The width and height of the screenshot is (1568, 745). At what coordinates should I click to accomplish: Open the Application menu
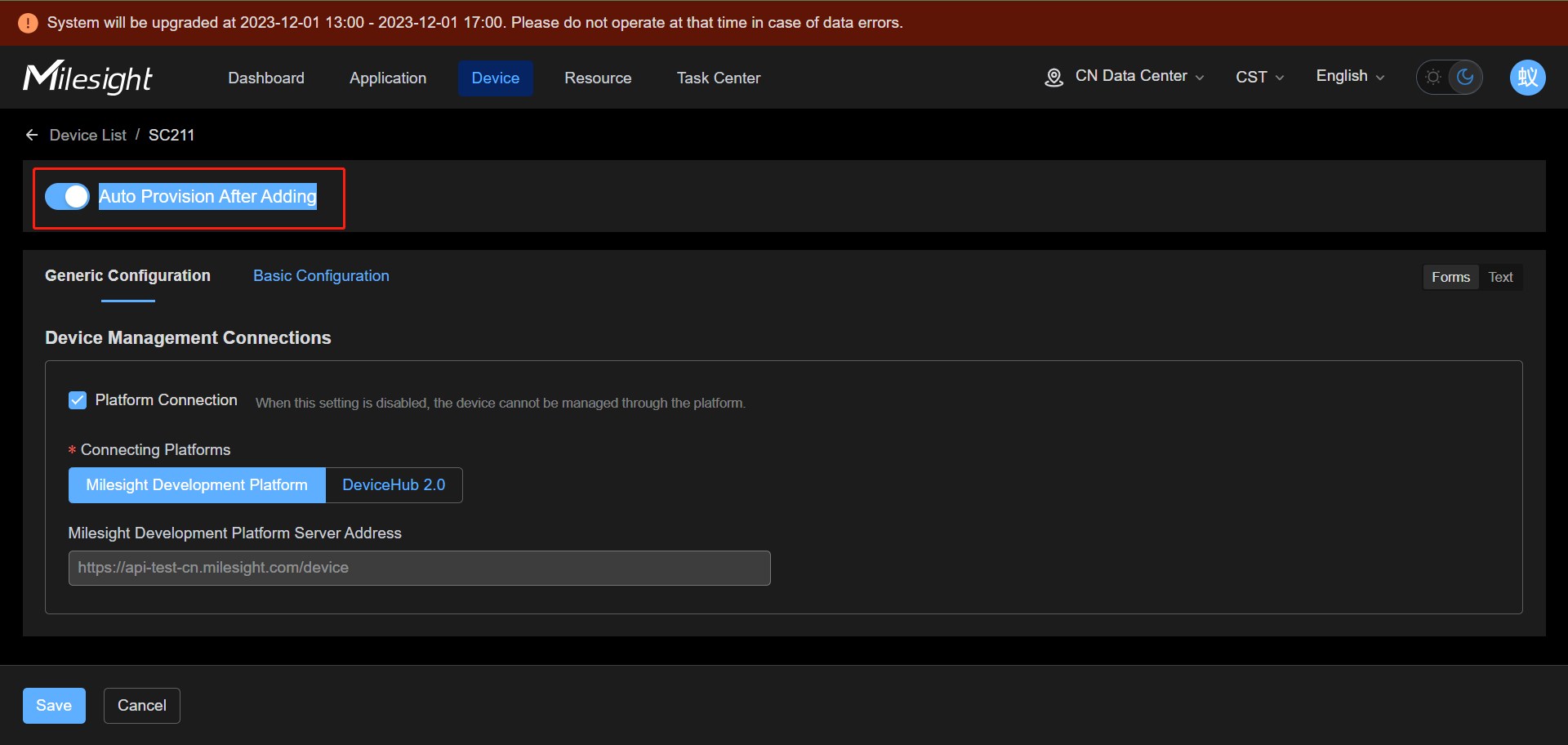(388, 78)
